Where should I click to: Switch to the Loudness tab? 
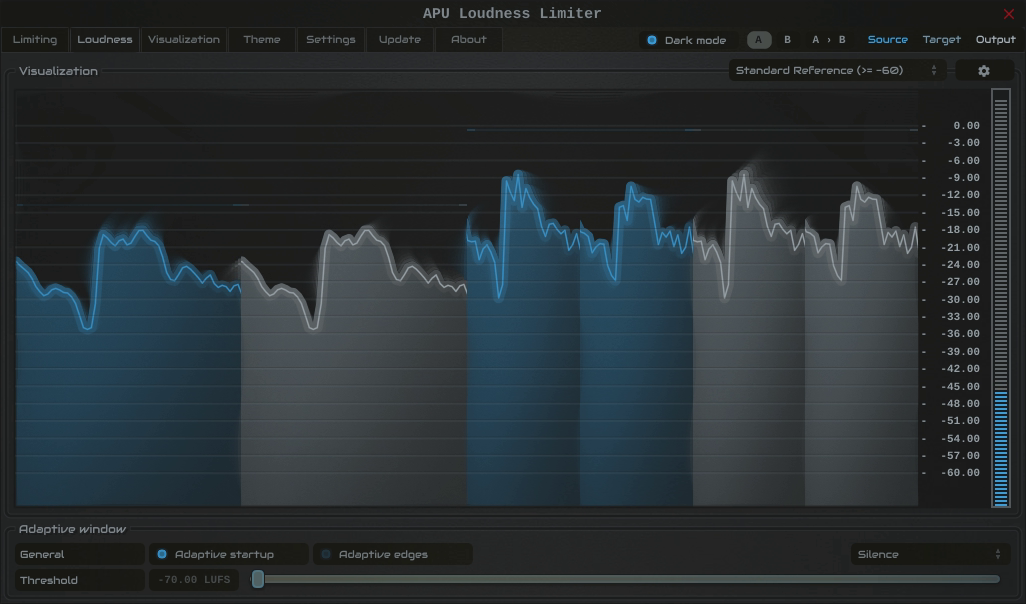(x=105, y=39)
